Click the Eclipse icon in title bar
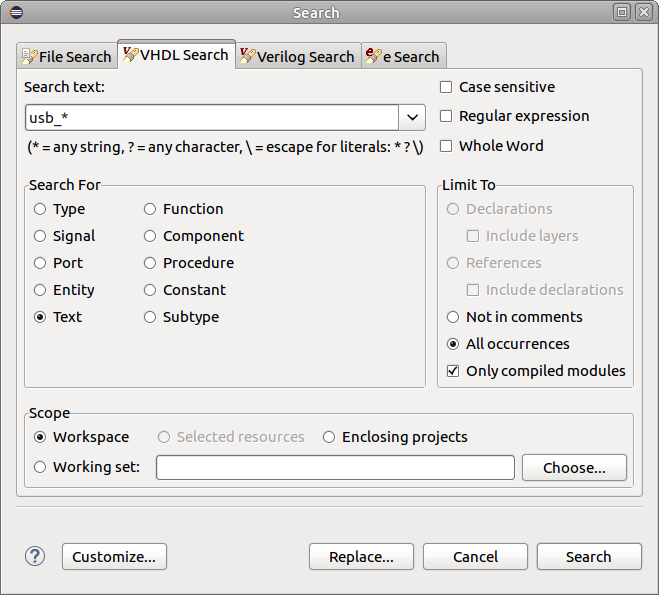Screen dimensions: 659x595 pyautogui.click(x=16, y=13)
